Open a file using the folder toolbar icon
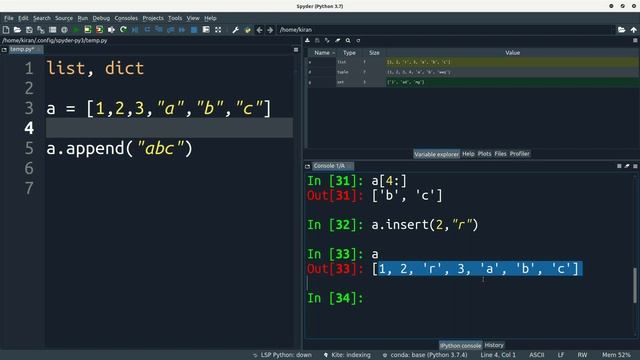Screen dimensions: 640x360 [17, 30]
